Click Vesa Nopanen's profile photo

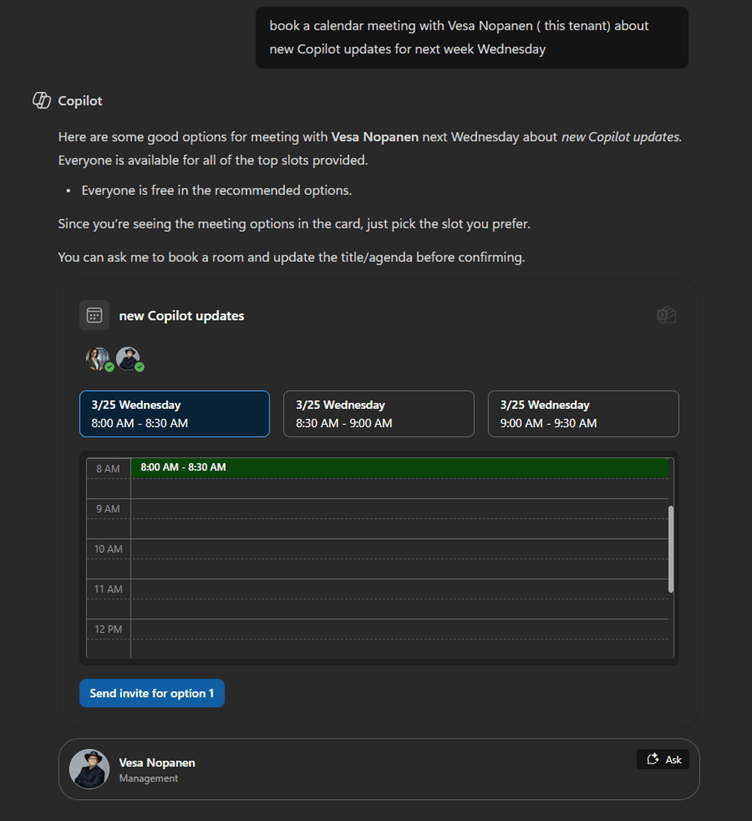click(x=89, y=769)
